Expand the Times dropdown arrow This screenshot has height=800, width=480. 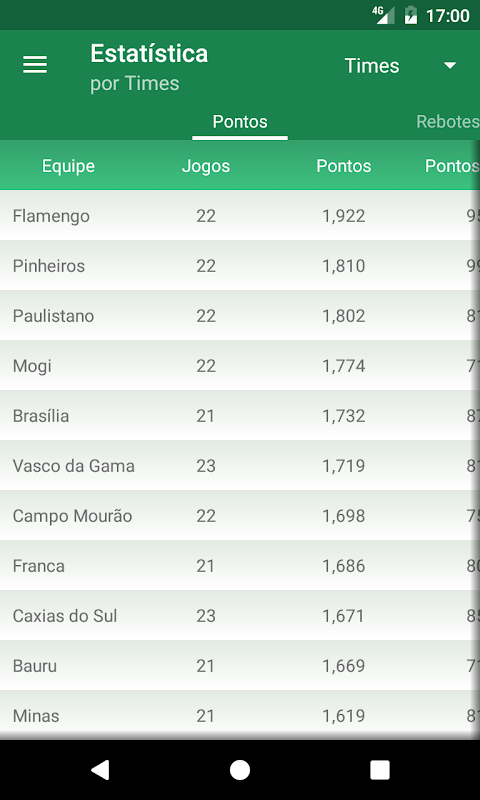[449, 65]
